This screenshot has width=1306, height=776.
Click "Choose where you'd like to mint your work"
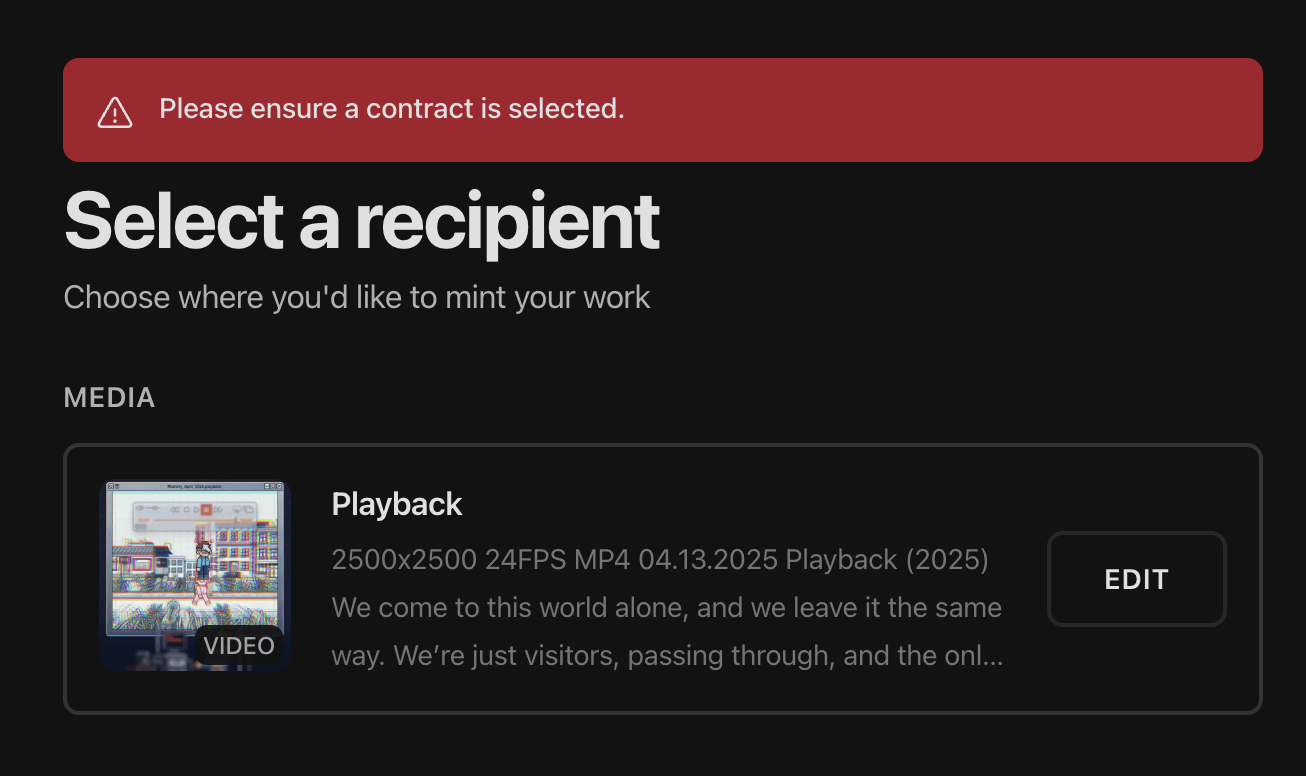[x=357, y=297]
